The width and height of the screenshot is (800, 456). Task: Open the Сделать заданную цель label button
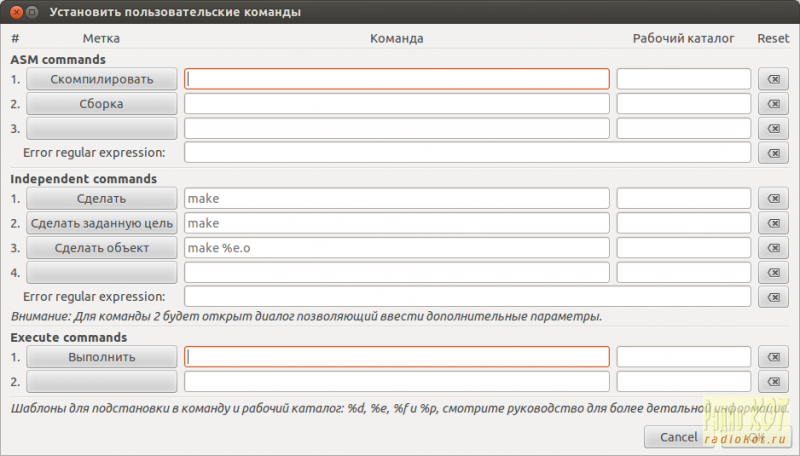pyautogui.click(x=102, y=223)
